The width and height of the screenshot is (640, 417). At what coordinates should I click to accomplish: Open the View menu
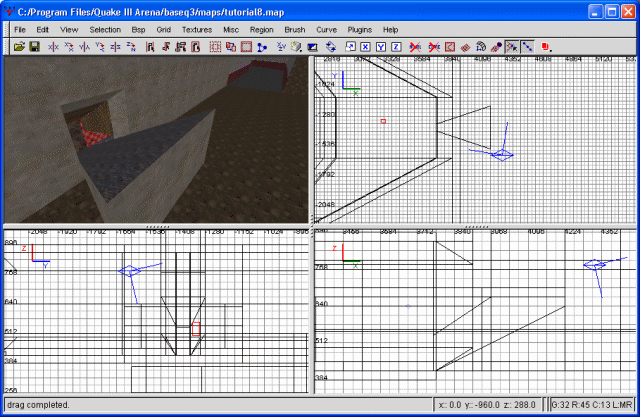pos(69,30)
